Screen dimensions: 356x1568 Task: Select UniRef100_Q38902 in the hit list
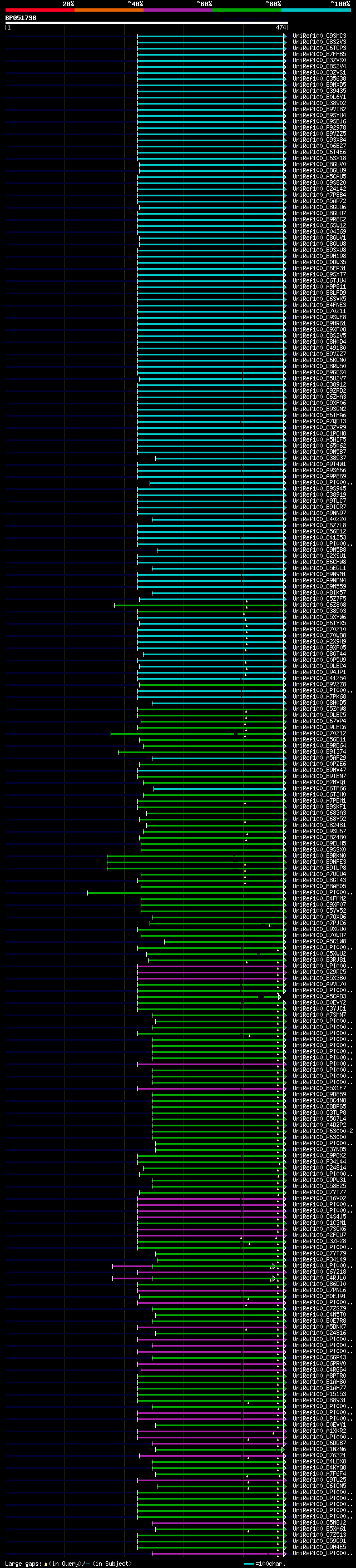(x=319, y=103)
